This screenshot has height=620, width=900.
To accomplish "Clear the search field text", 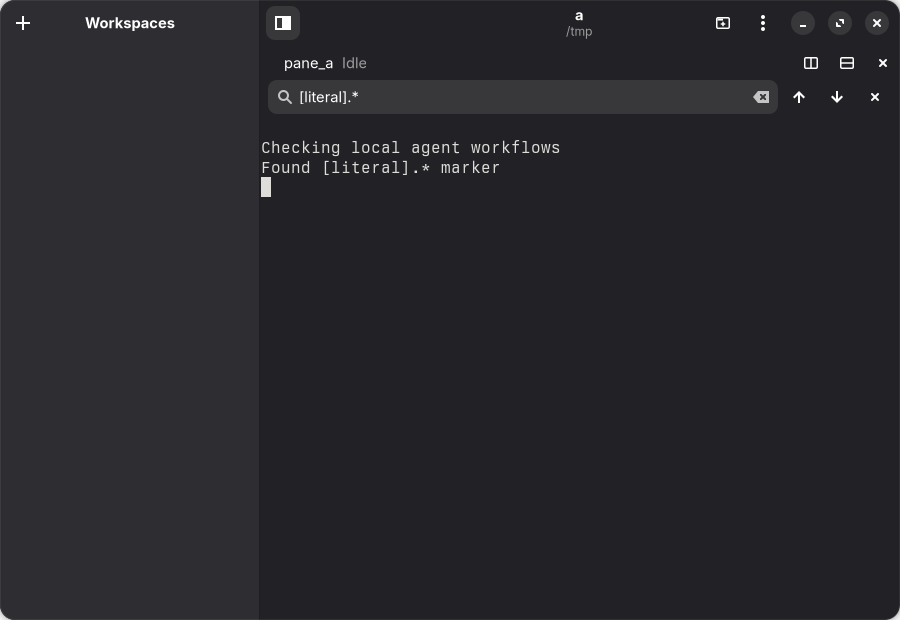I will pyautogui.click(x=761, y=97).
